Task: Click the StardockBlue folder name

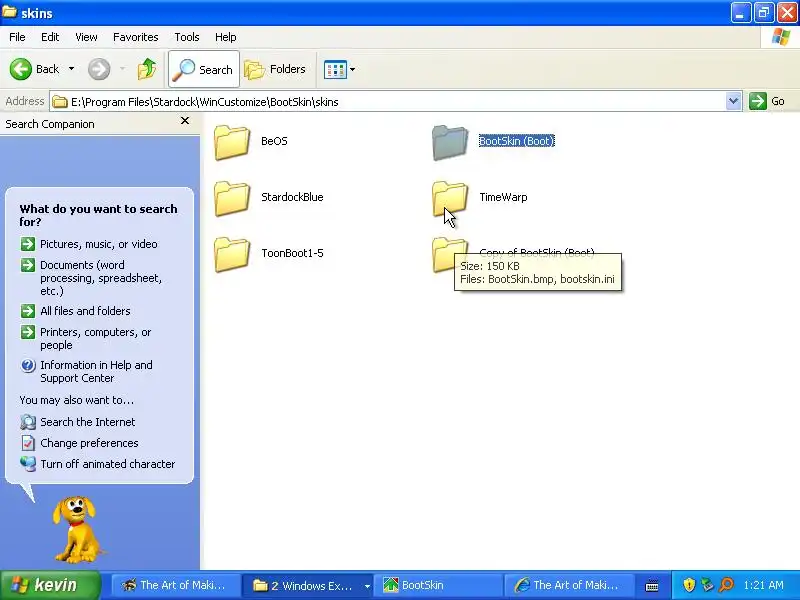Action: pyautogui.click(x=292, y=197)
